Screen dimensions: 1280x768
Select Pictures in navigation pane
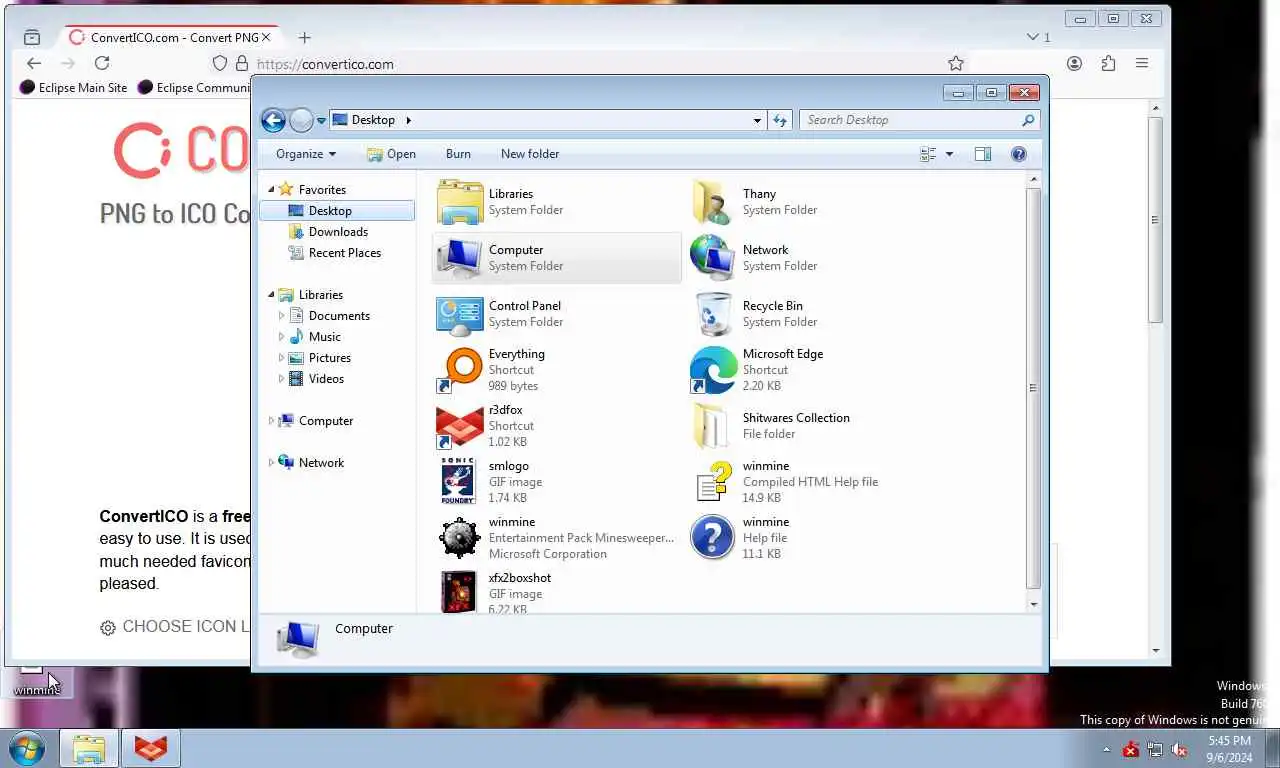(329, 358)
